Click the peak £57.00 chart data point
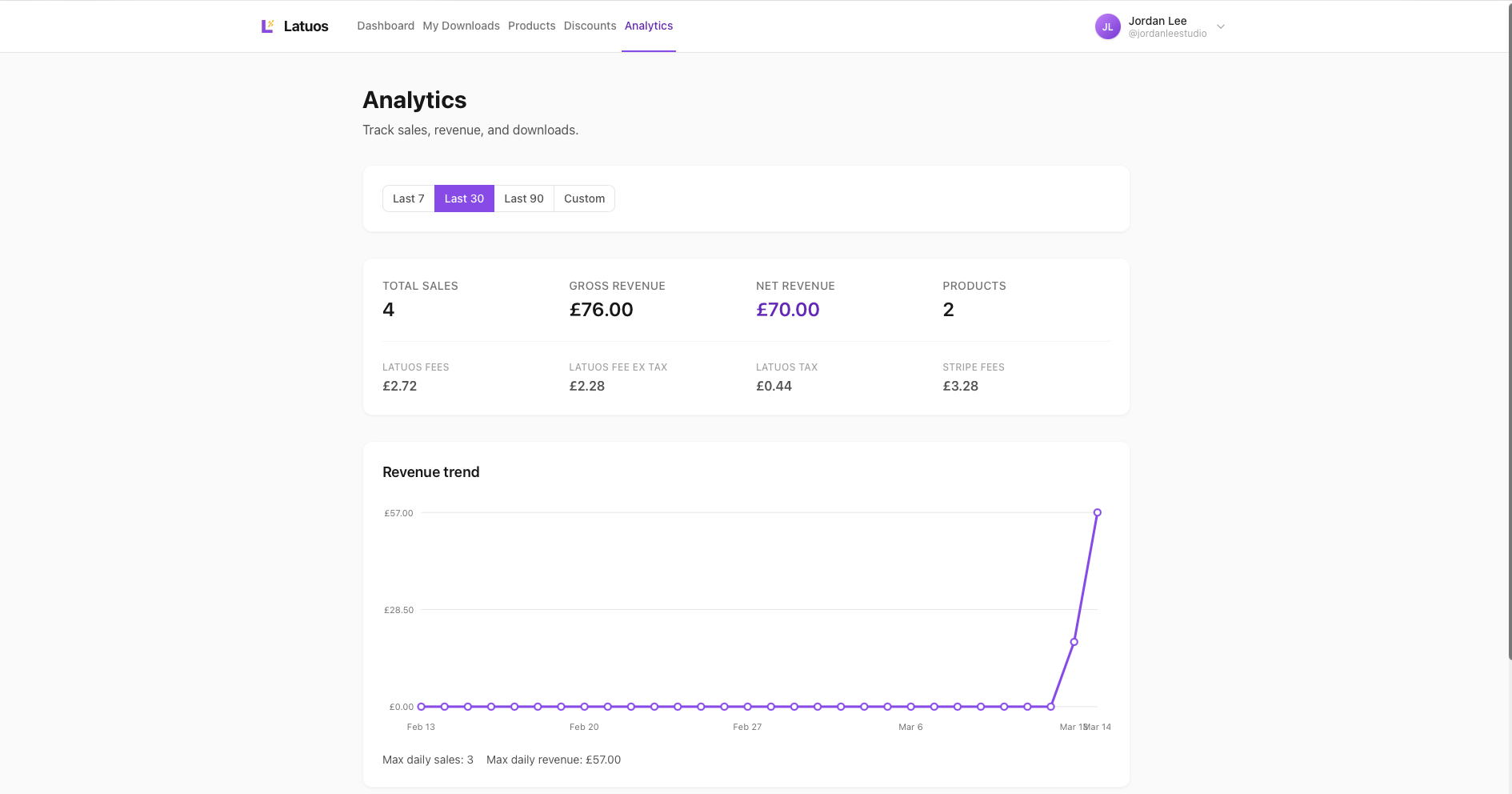 pyautogui.click(x=1098, y=512)
